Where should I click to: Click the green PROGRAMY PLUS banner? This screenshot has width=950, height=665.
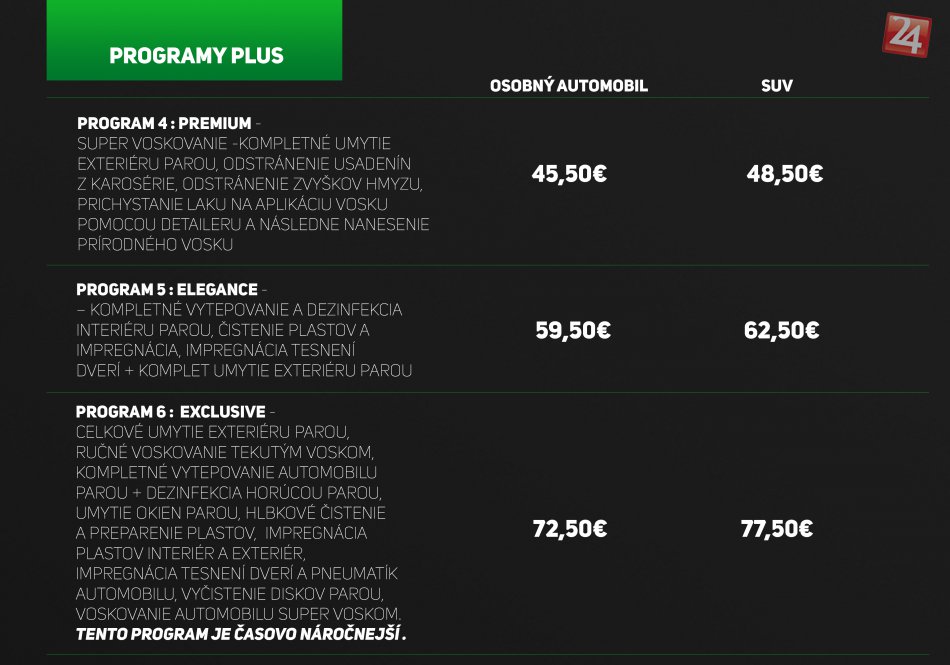[194, 40]
